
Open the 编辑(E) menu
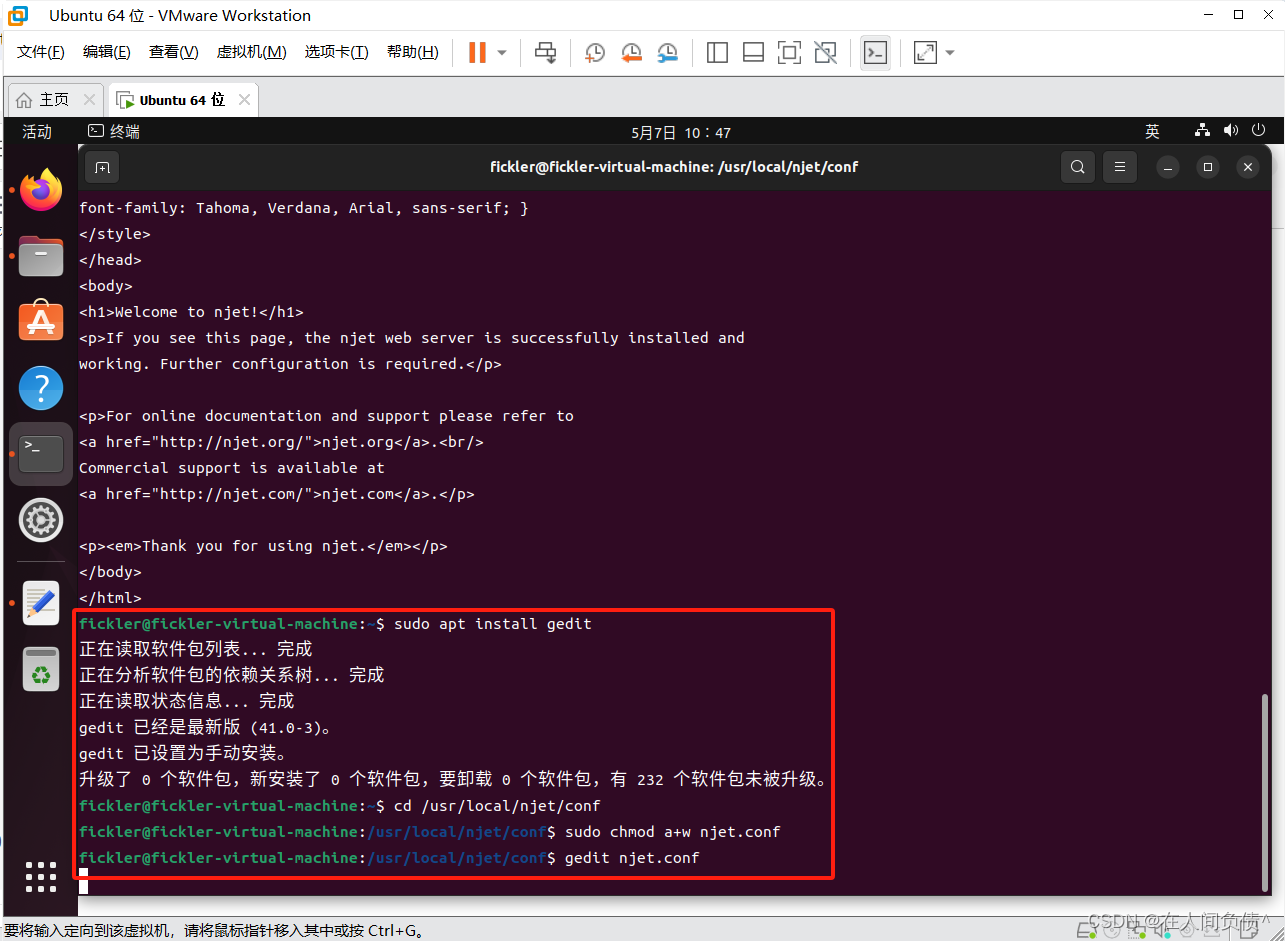(x=106, y=52)
